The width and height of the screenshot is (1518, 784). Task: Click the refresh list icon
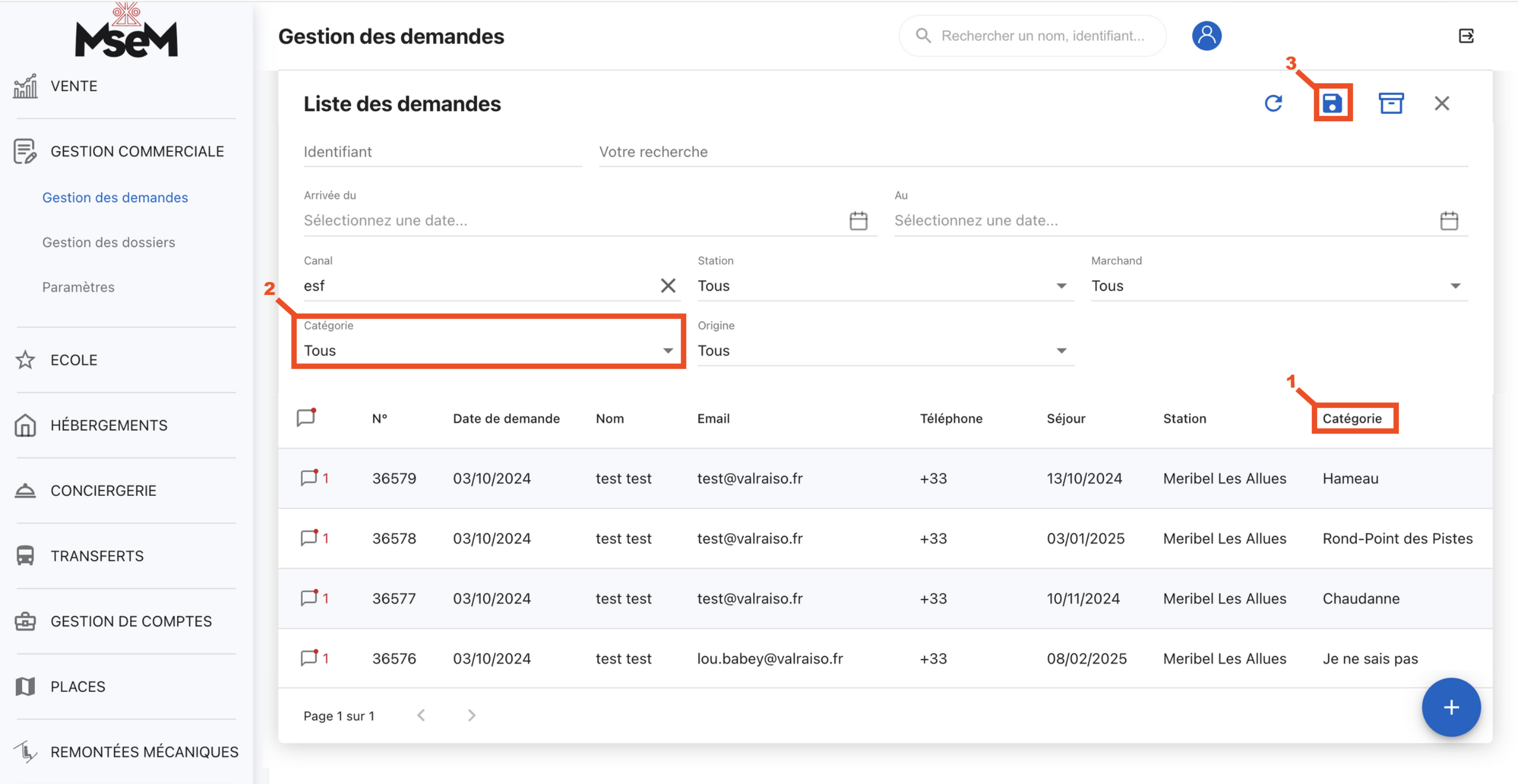[x=1273, y=104]
